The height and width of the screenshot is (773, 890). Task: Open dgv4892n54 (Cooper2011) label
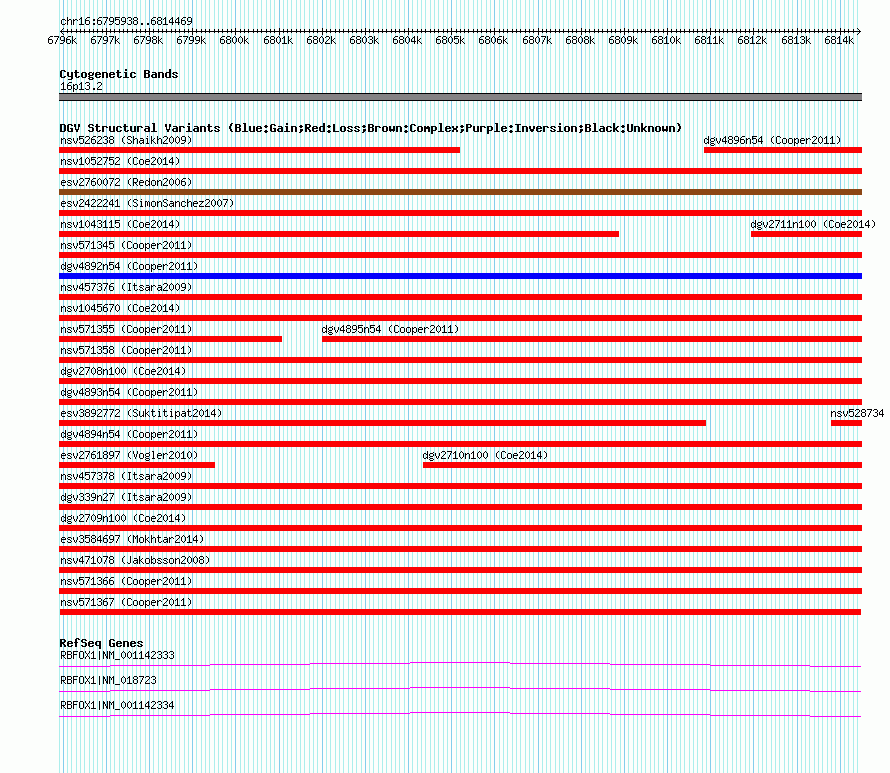[x=129, y=266]
